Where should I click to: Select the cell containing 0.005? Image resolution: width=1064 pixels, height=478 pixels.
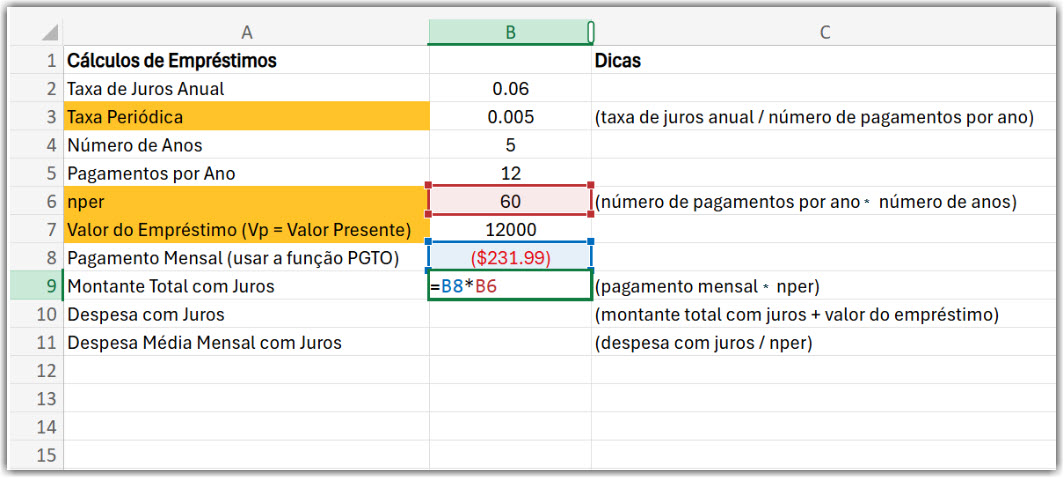510,117
